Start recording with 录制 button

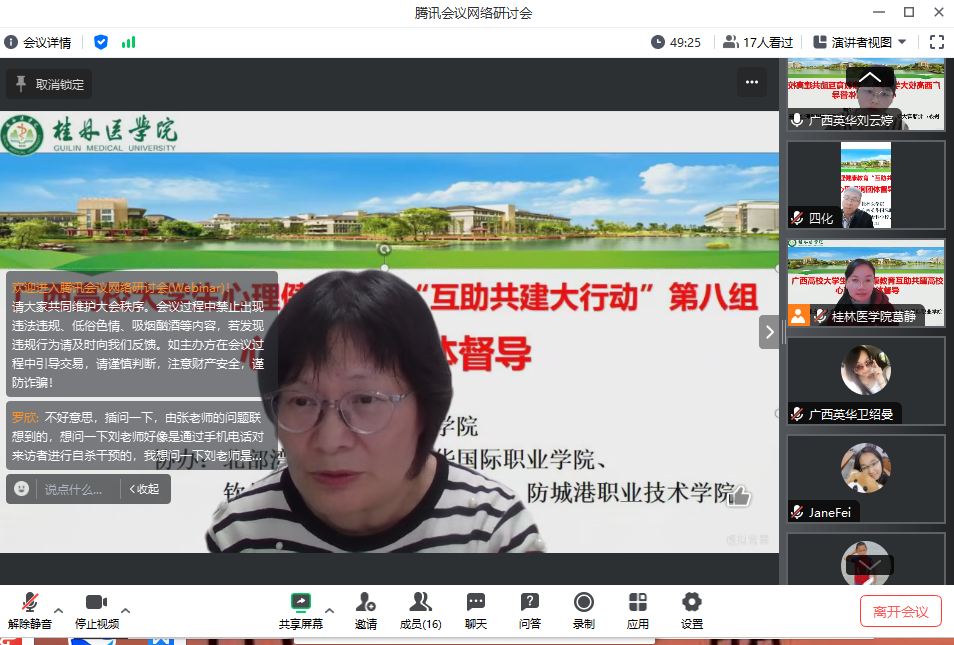[583, 611]
